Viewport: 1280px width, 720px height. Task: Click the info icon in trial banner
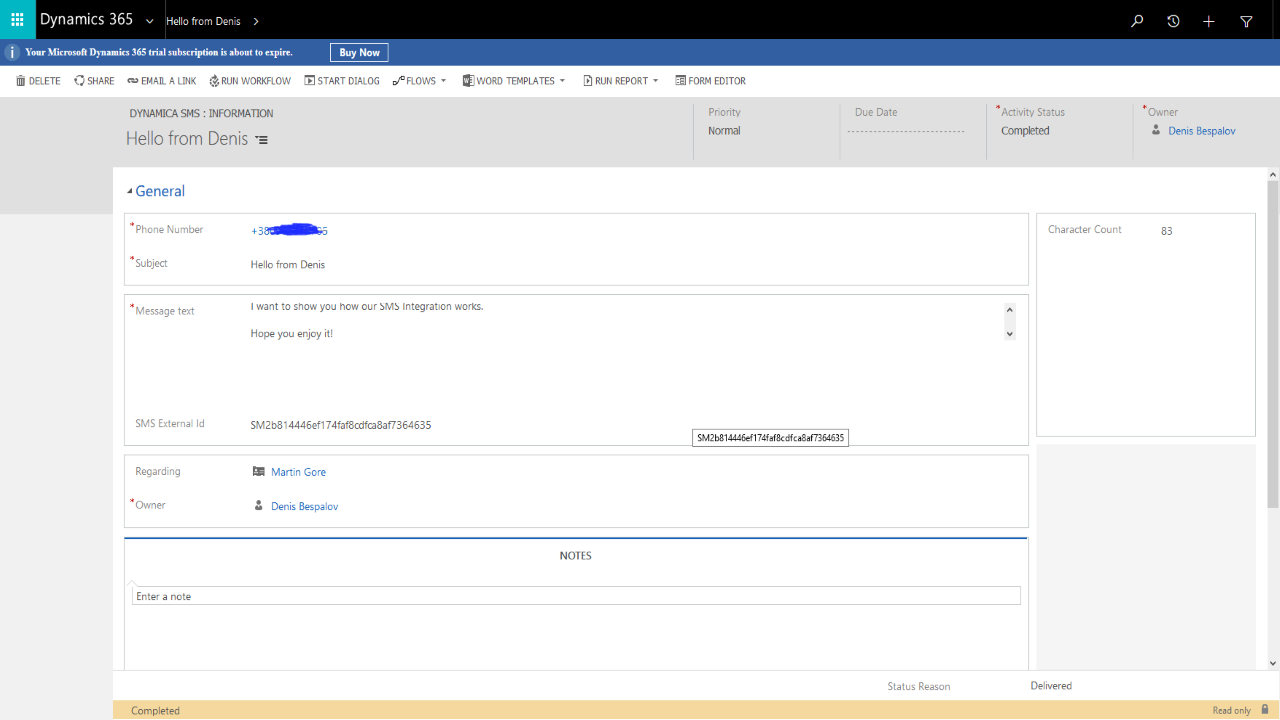pos(13,52)
